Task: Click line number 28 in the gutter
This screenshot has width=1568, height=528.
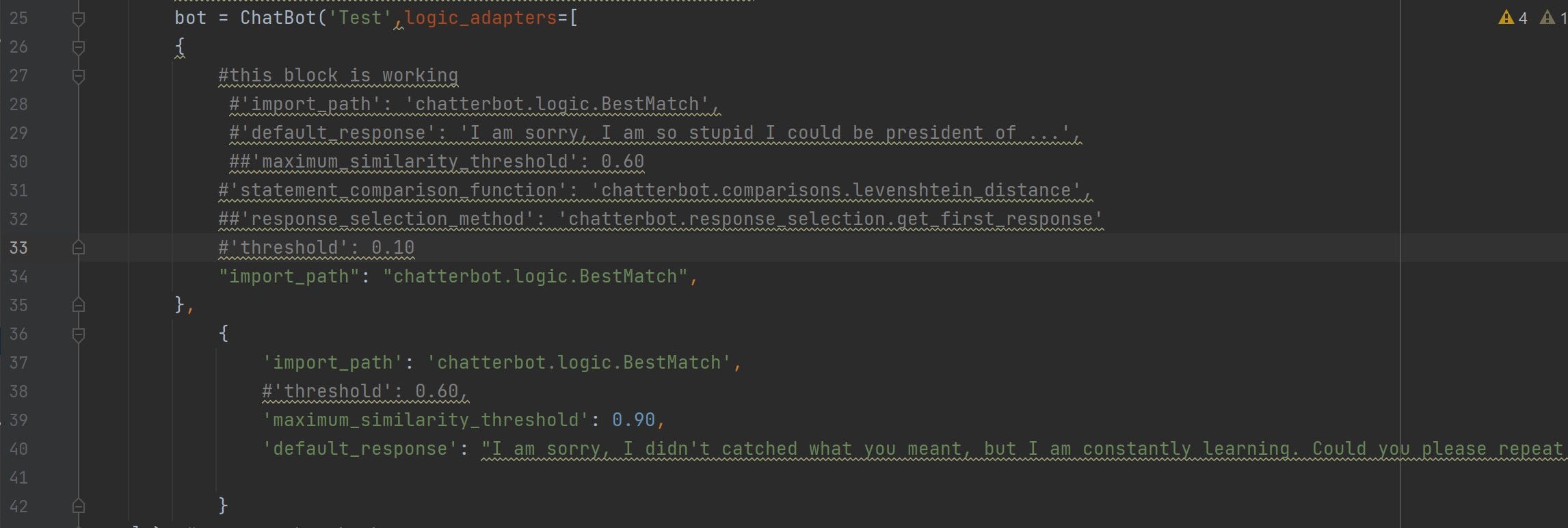Action: pyautogui.click(x=18, y=104)
